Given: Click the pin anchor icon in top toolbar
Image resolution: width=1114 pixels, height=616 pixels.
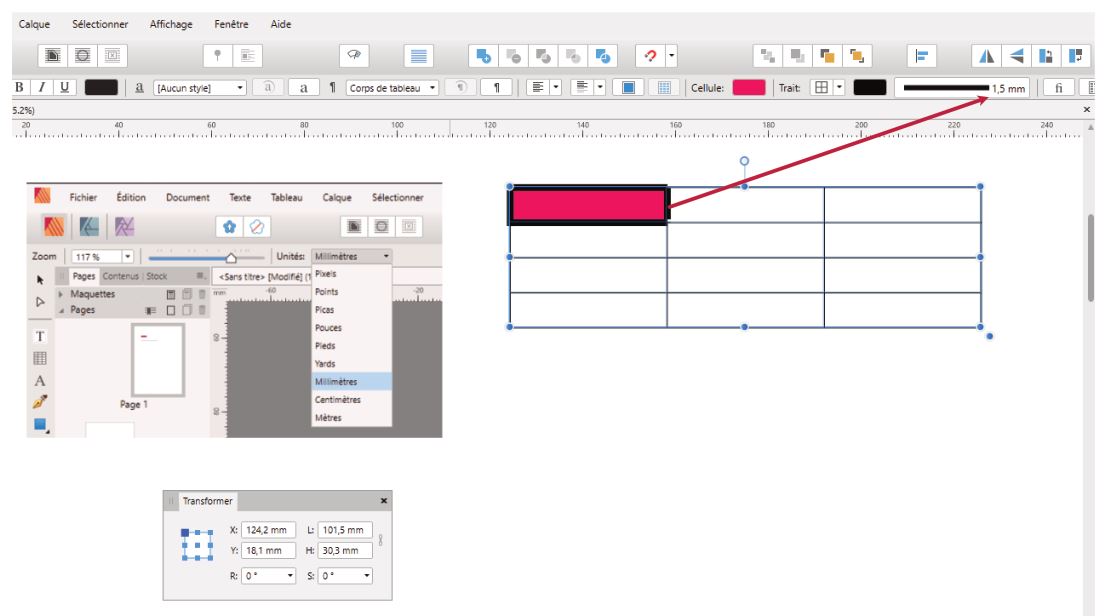Looking at the screenshot, I should tap(217, 55).
